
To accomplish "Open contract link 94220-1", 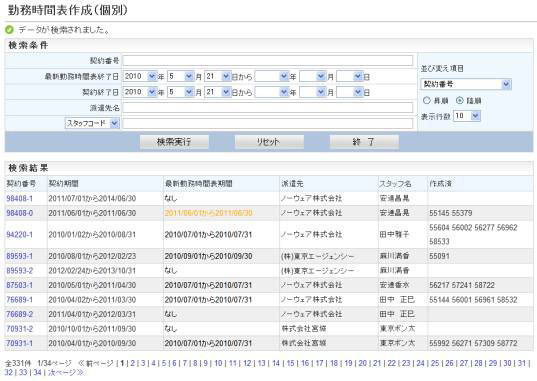I will (20, 235).
